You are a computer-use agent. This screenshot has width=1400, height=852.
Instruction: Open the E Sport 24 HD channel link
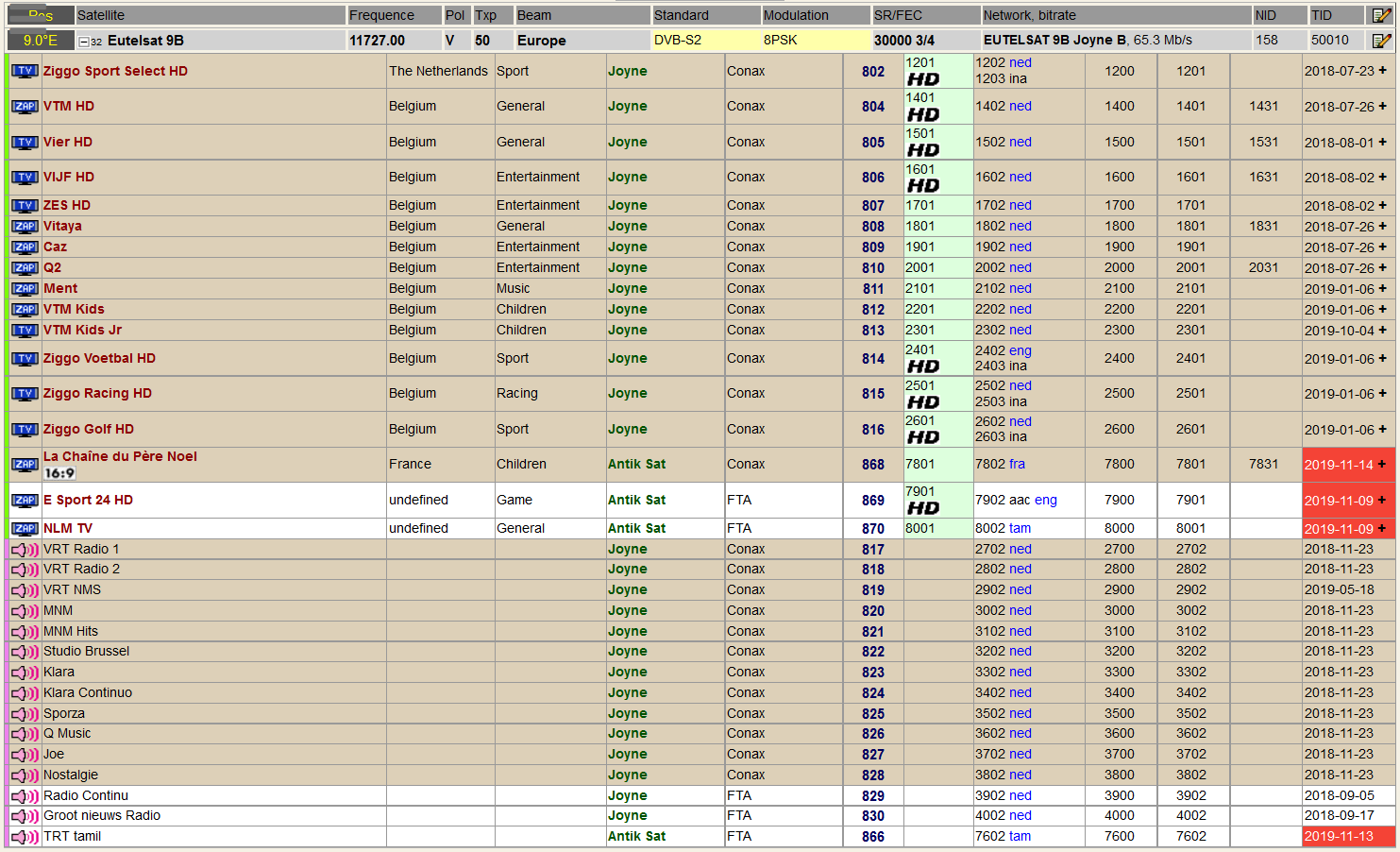pyautogui.click(x=88, y=500)
